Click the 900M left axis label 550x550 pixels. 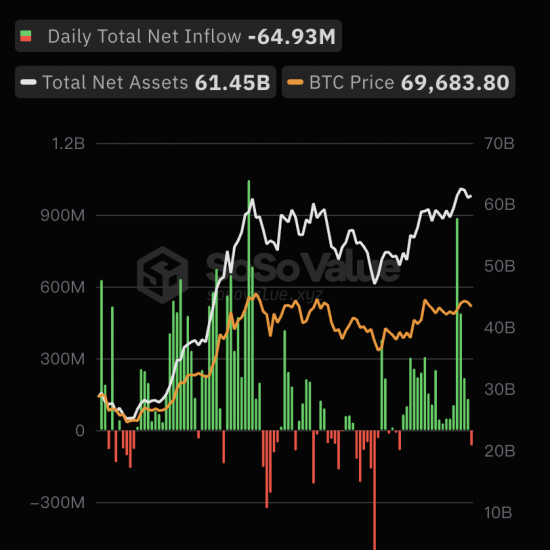tap(62, 215)
